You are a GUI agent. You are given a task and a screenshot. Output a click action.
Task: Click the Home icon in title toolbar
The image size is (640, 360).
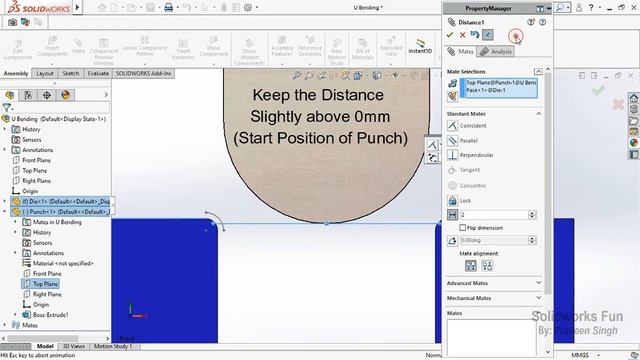tap(102, 7)
